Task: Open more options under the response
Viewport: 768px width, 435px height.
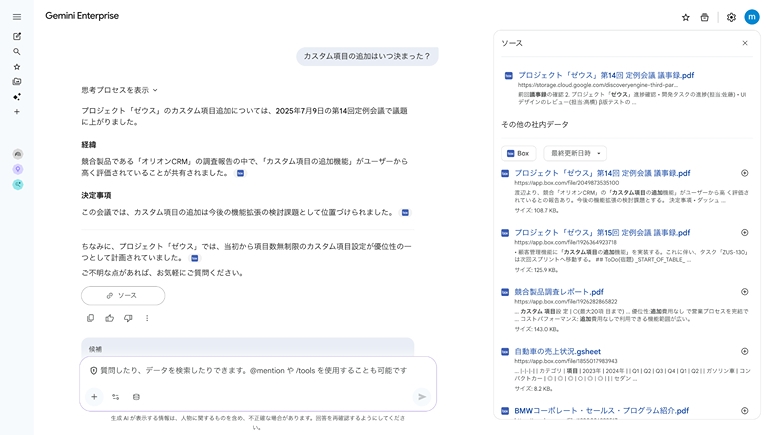Action: pos(147,318)
